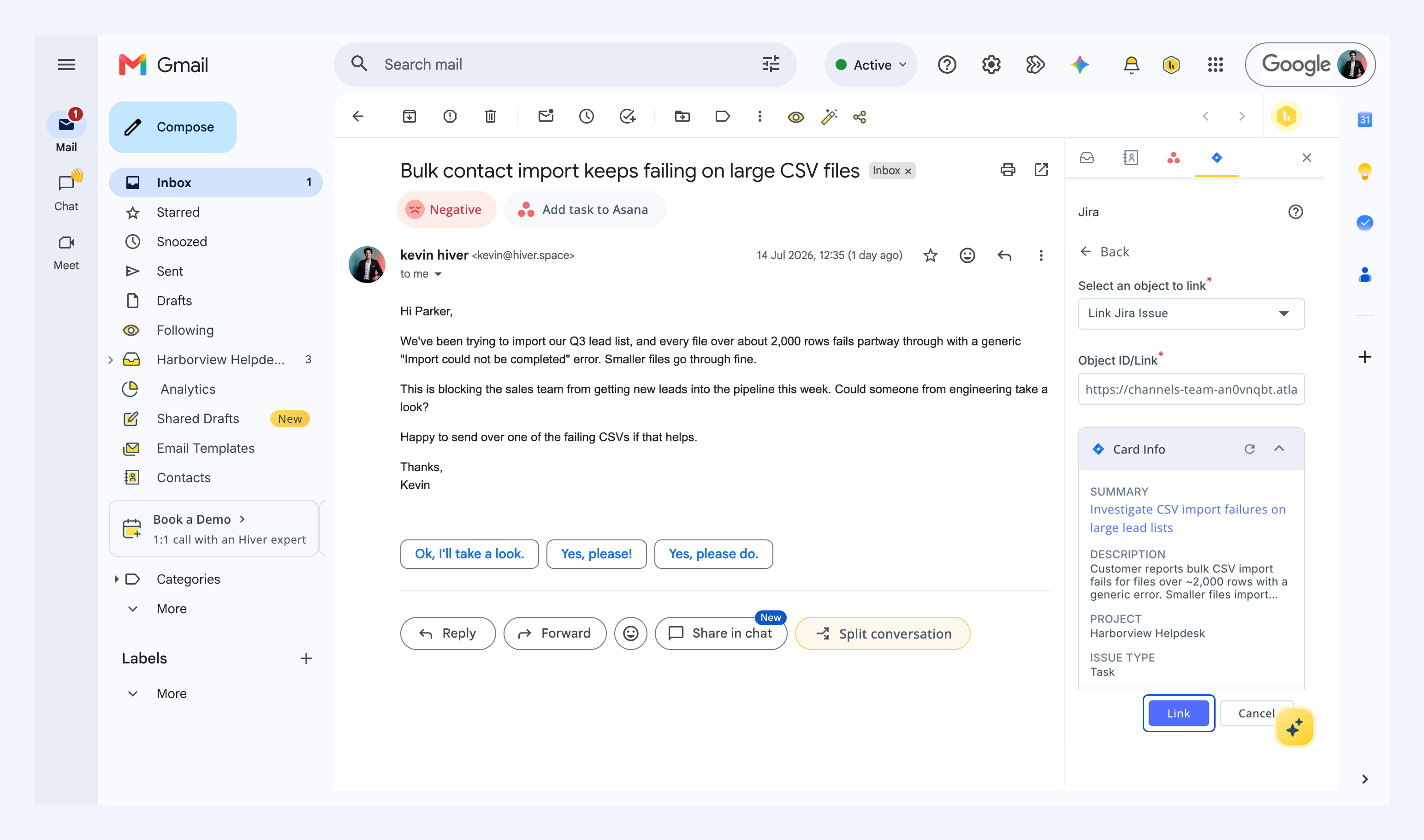Screen dimensions: 1424x840
Task: Expand More under Labels
Action: pyautogui.click(x=172, y=693)
